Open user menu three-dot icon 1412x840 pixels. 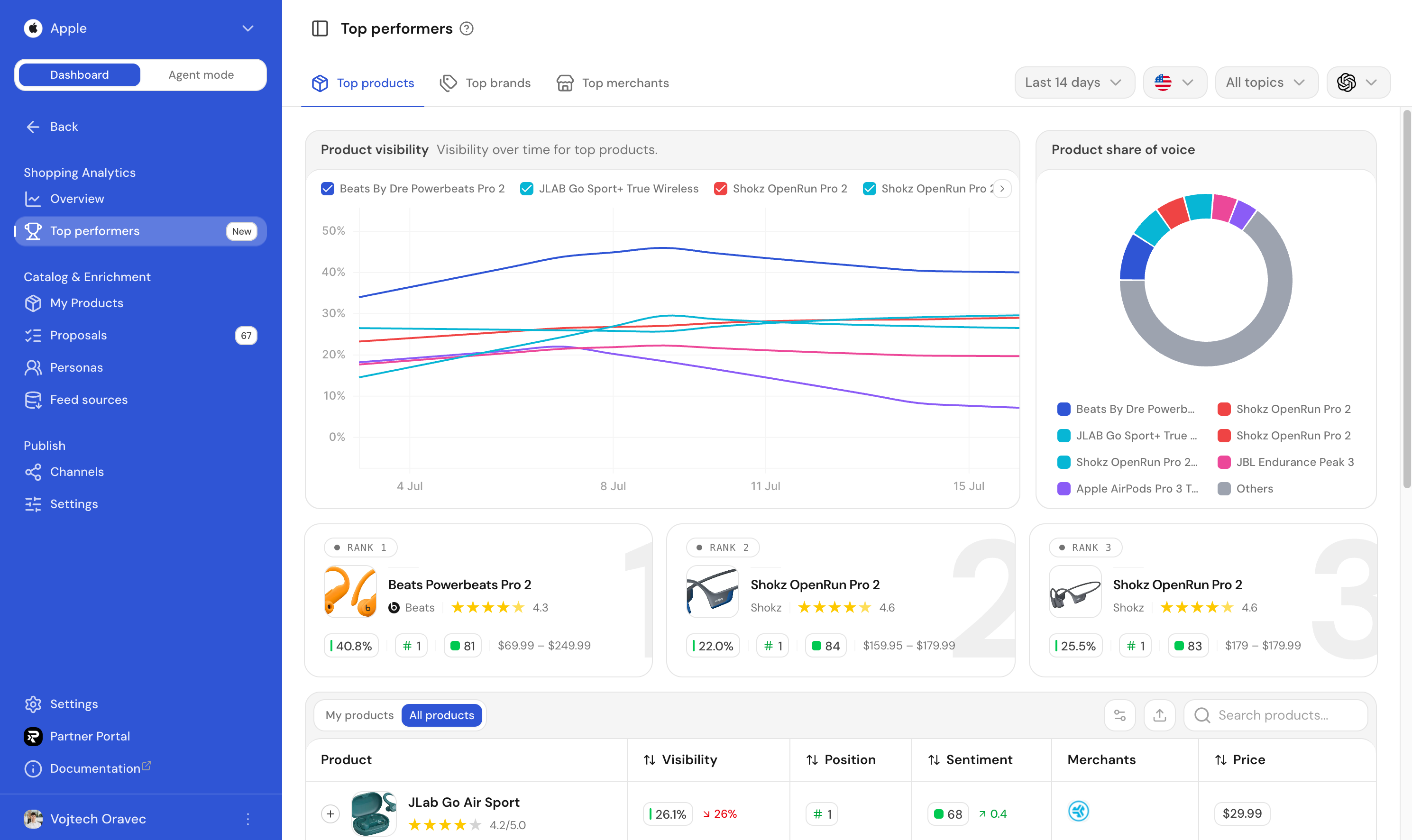[248, 819]
